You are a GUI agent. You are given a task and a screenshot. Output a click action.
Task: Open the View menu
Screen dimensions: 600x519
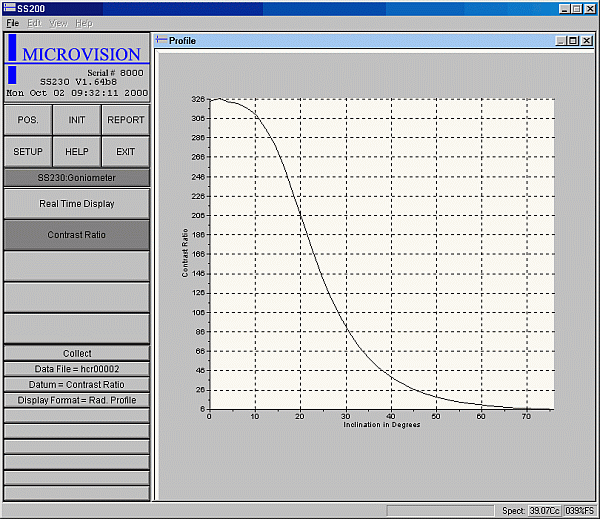tap(59, 22)
